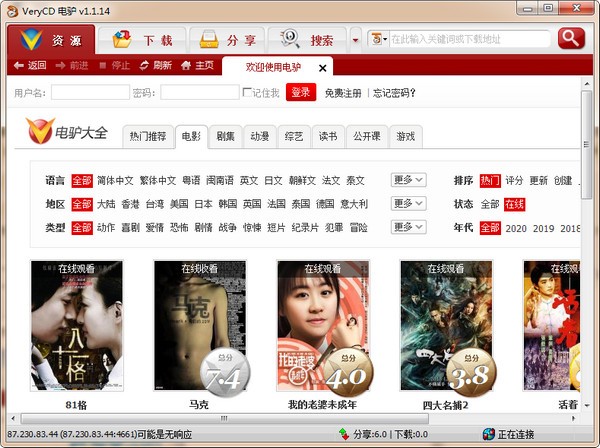Expand 更多 dropdown in language row
600x448 pixels.
click(408, 181)
